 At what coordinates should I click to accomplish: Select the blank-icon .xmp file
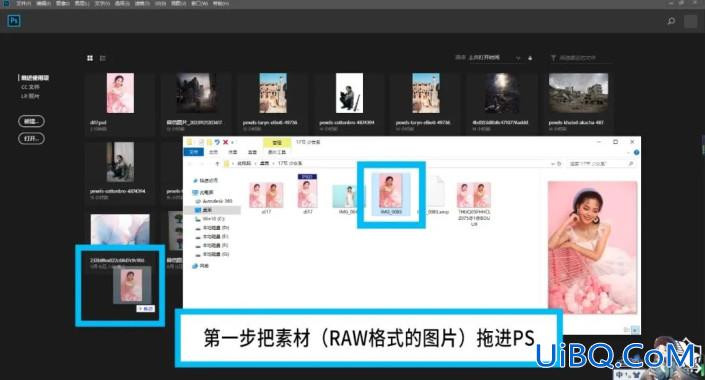435,195
